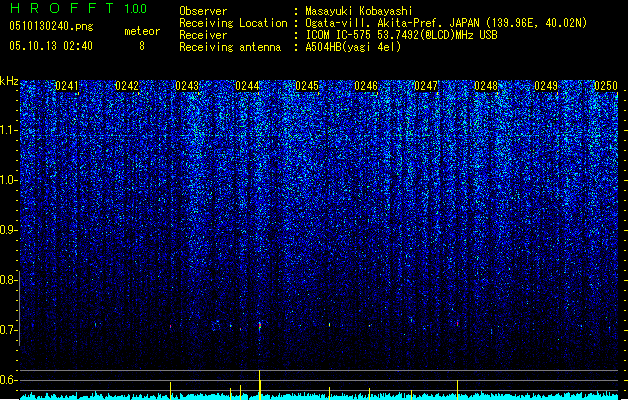
Task: Click the Receiver label
Action: [x=203, y=35]
